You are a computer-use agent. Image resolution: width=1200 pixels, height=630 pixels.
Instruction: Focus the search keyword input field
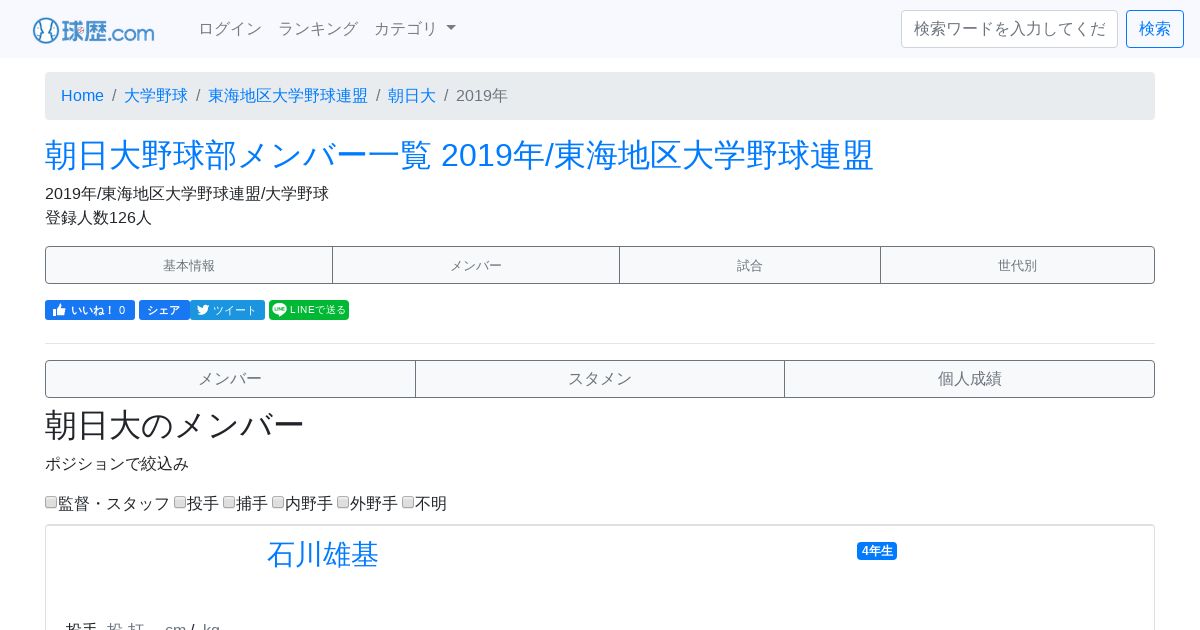click(1009, 29)
